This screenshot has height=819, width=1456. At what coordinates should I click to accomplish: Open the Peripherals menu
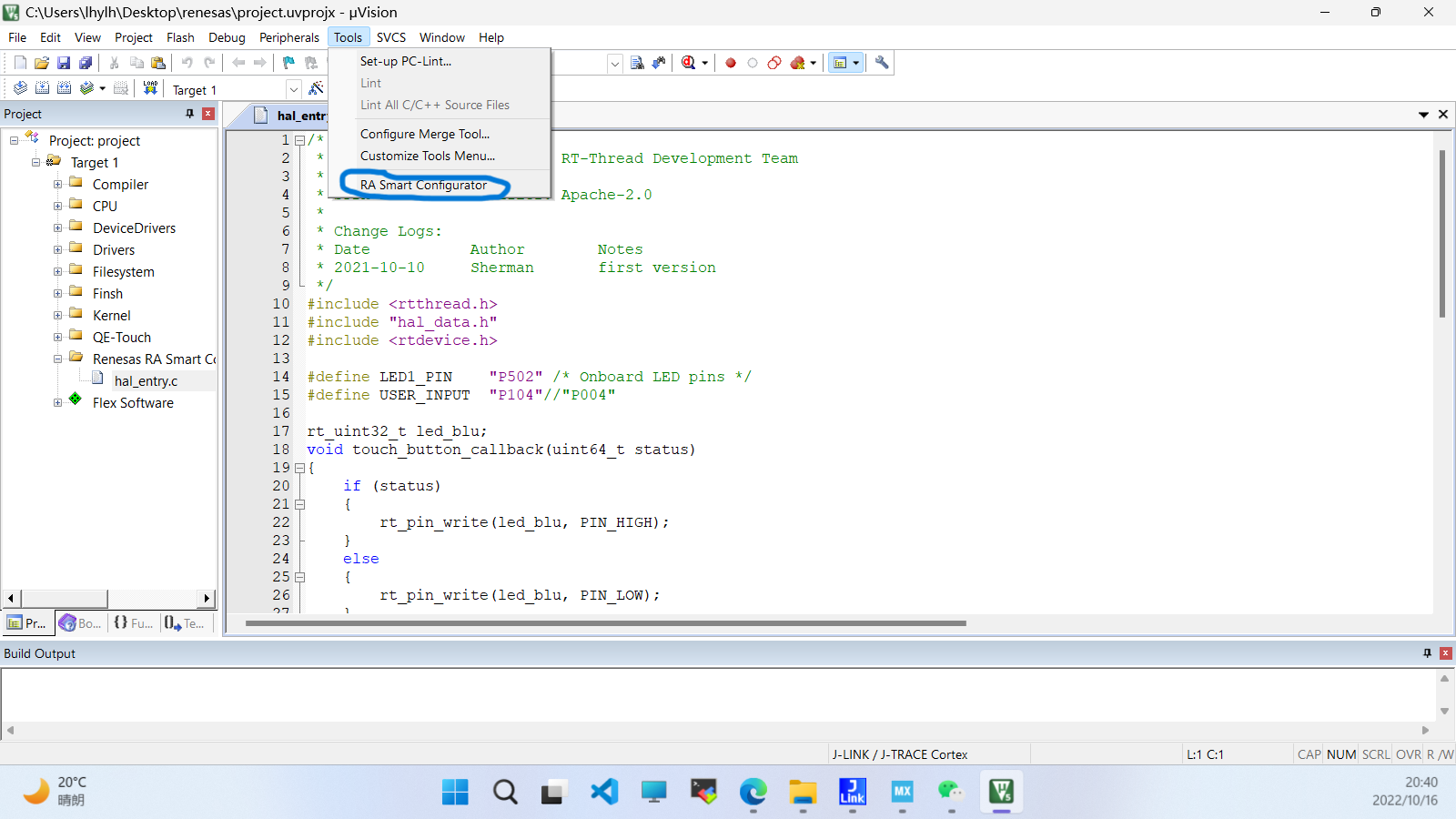click(x=288, y=37)
